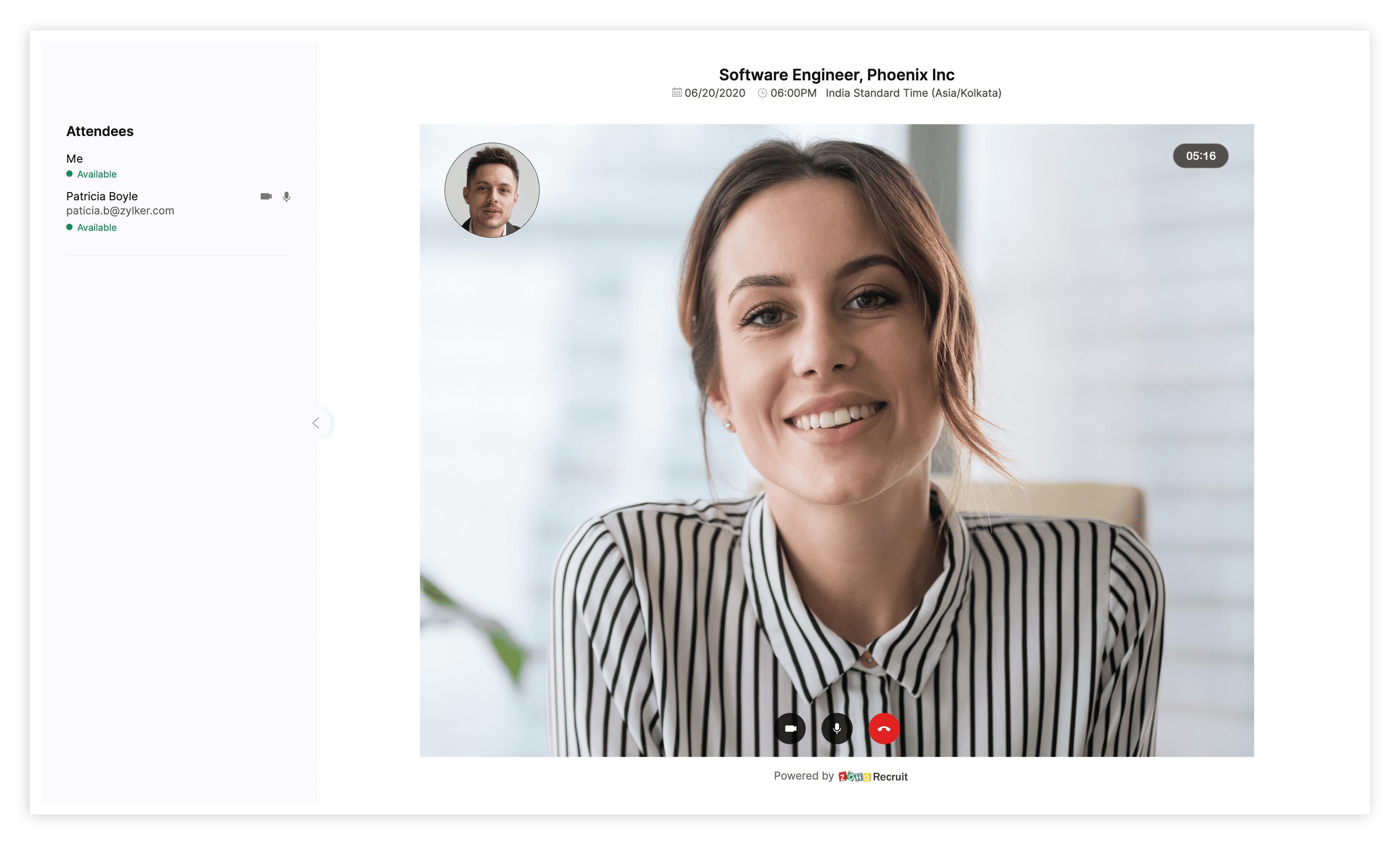Screen dimensions: 1400x845
Task: Click Patricia Boyle's camera icon in attendees
Action: (266, 196)
